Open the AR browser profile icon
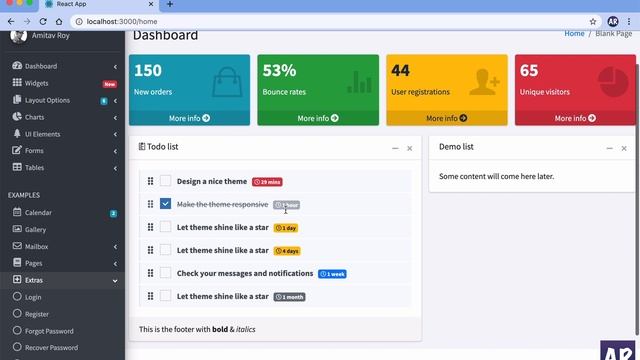Image resolution: width=640 pixels, height=360 pixels. [x=612, y=22]
